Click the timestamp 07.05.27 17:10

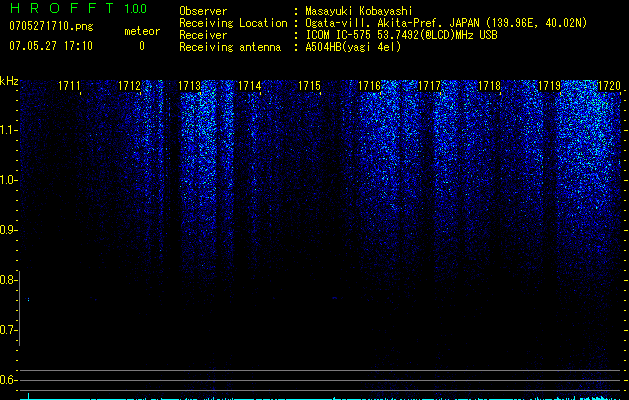51,46
